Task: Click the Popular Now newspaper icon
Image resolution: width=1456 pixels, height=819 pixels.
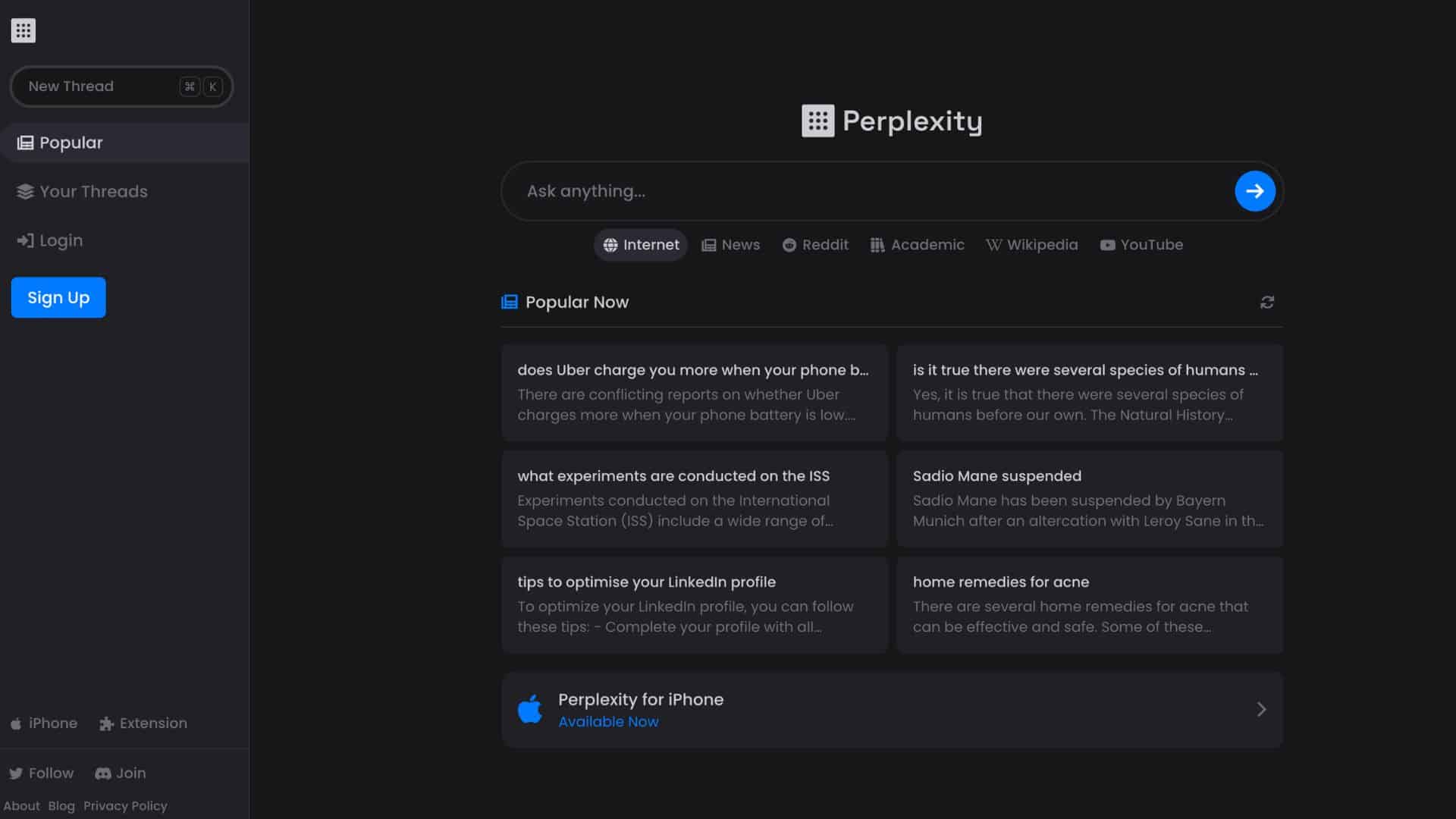Action: (510, 303)
